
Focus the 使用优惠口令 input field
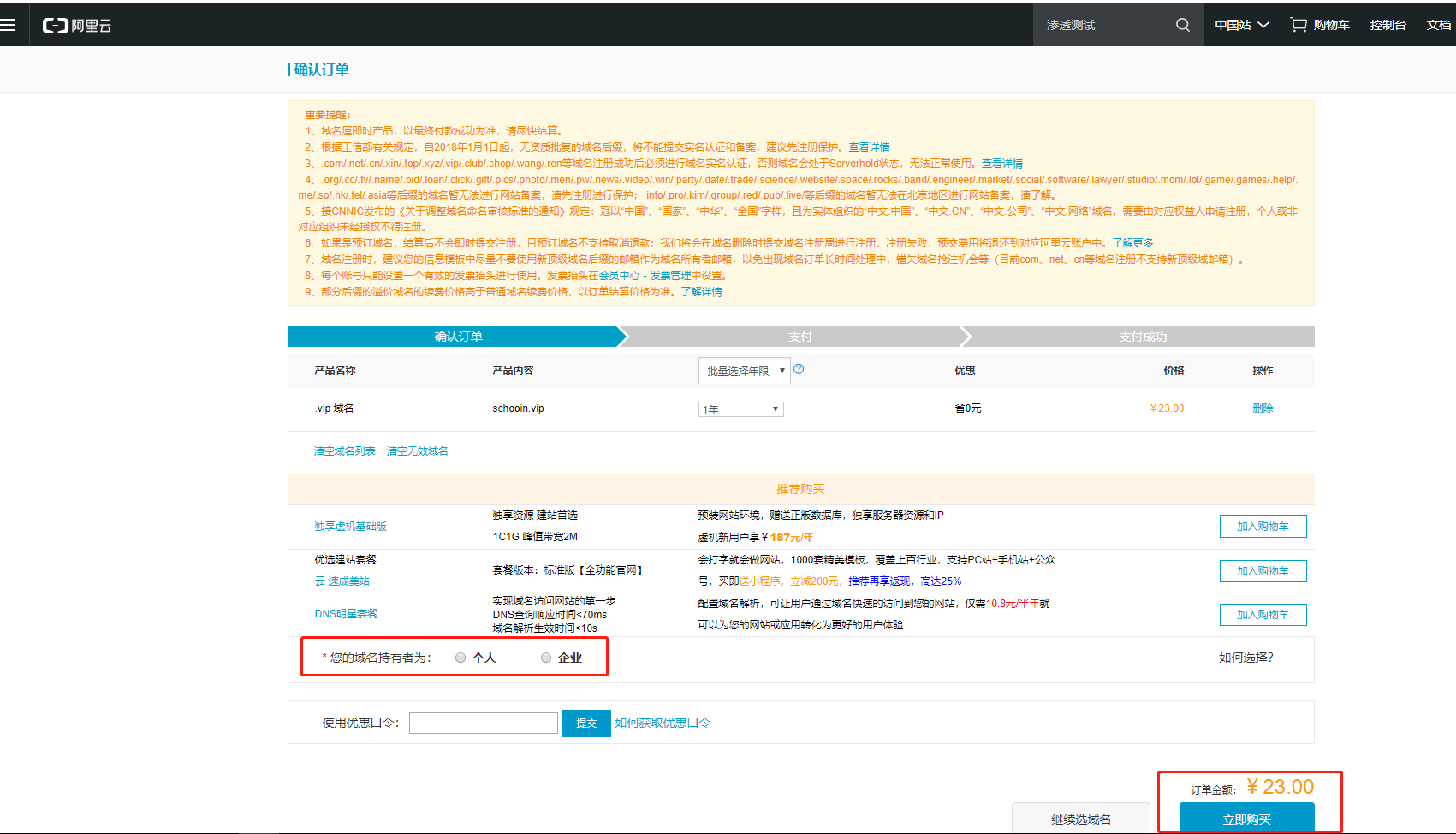coord(484,724)
